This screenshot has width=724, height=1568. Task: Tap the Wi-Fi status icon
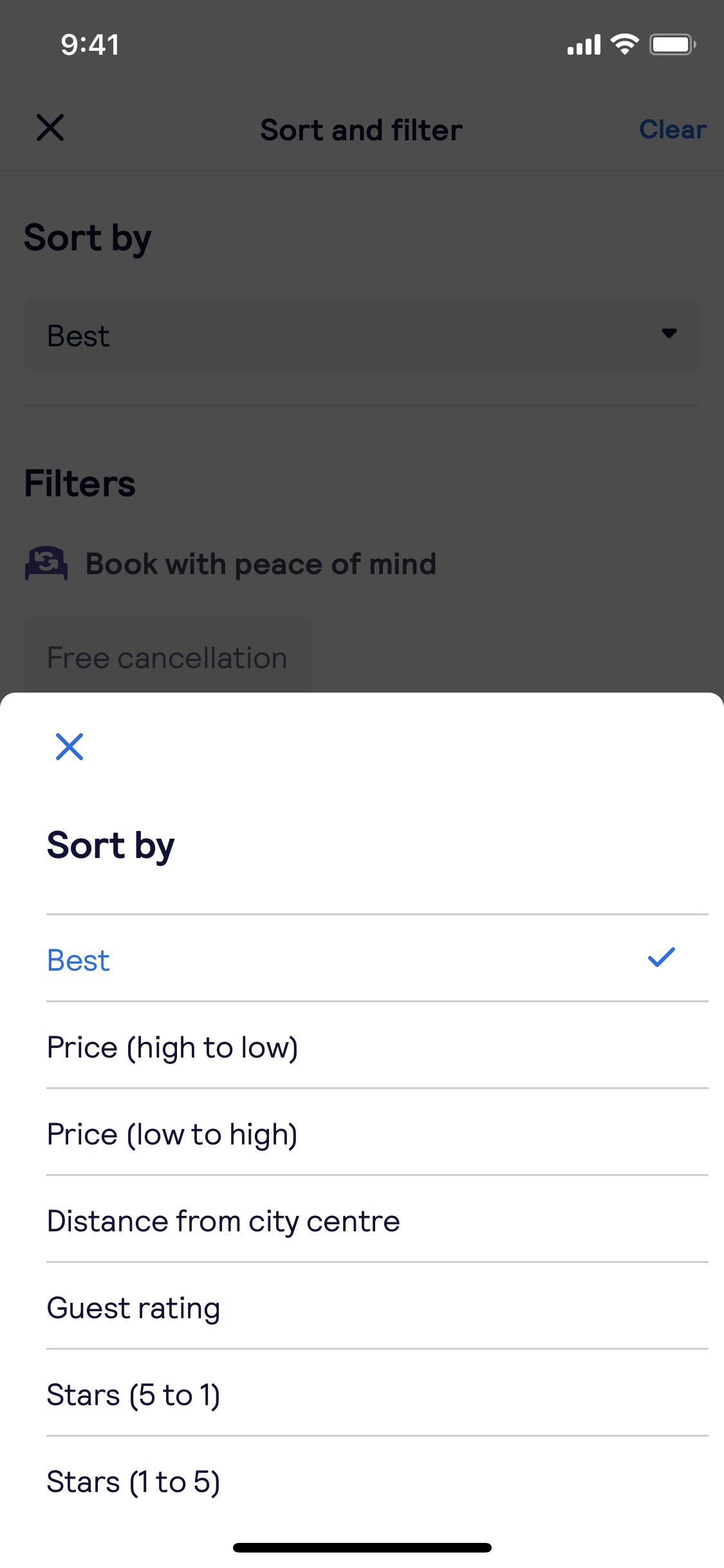coord(624,44)
